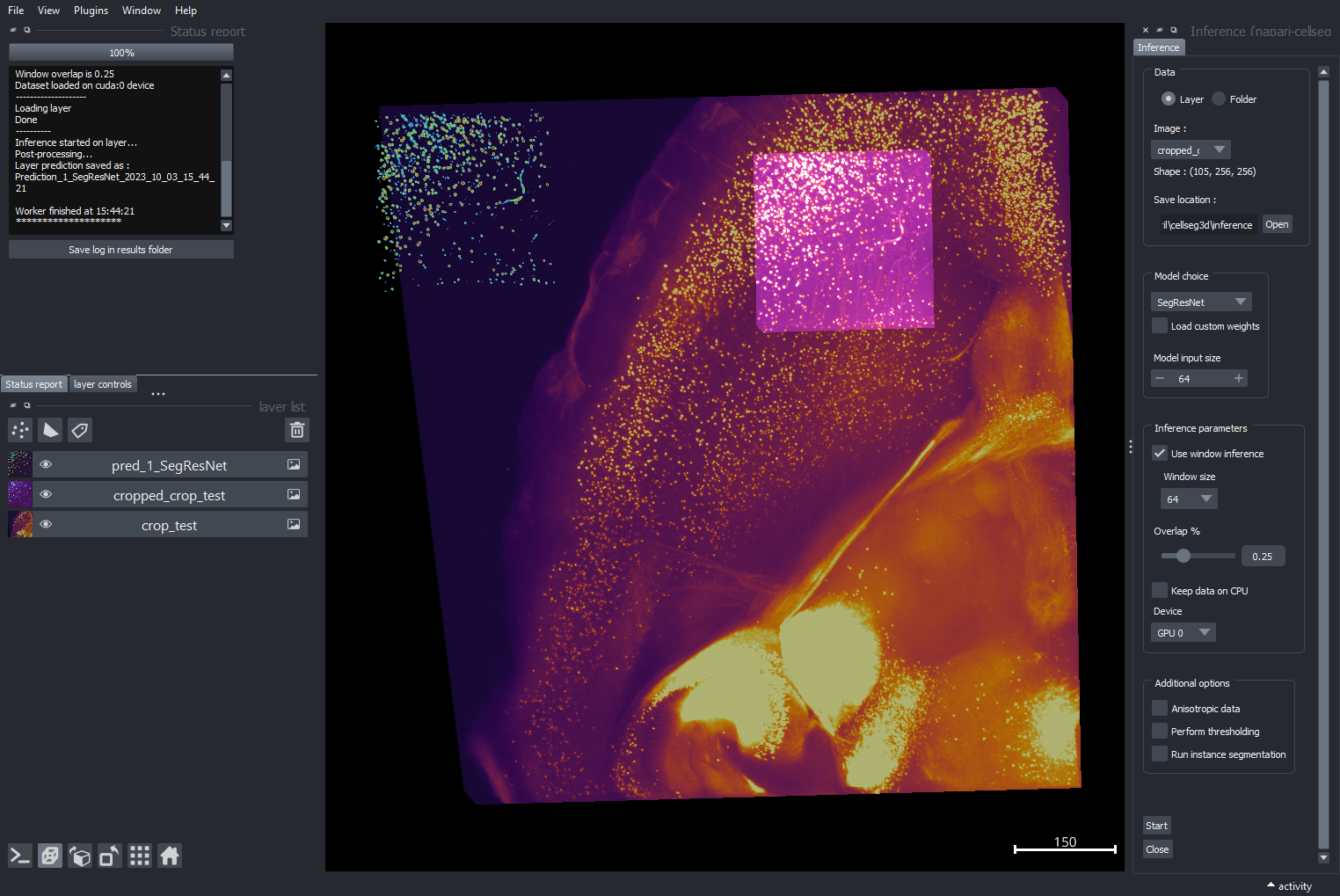Transpose displayed dimensions
The width and height of the screenshot is (1340, 896).
click(x=110, y=856)
